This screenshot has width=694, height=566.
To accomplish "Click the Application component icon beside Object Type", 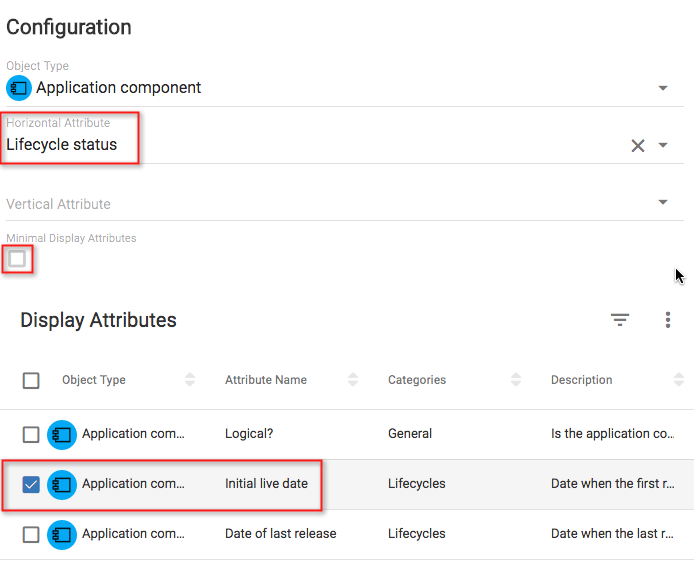I will [19, 88].
